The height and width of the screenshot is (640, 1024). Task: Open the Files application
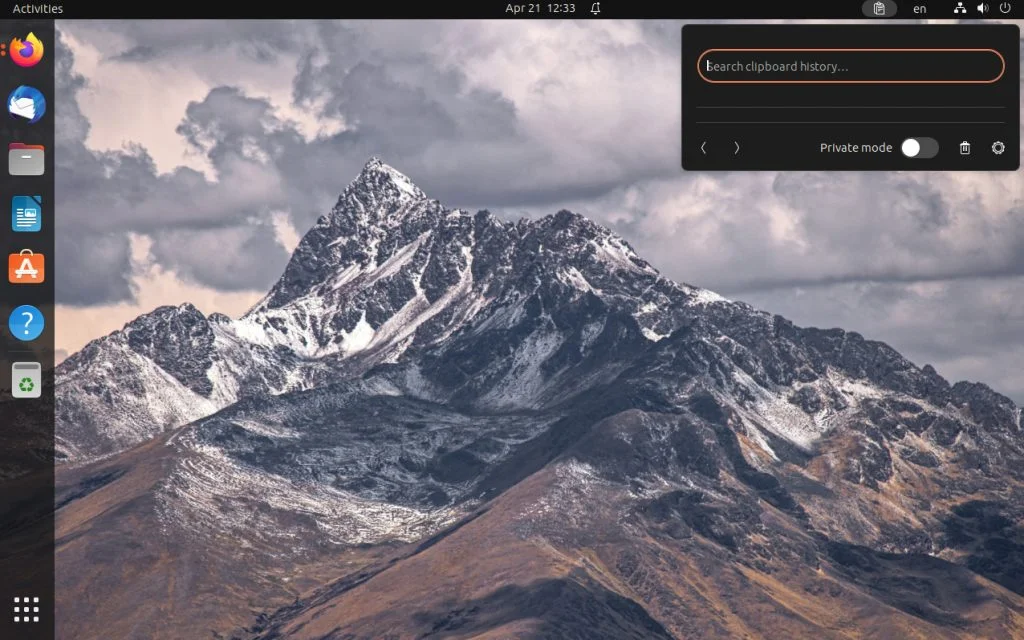coord(25,158)
